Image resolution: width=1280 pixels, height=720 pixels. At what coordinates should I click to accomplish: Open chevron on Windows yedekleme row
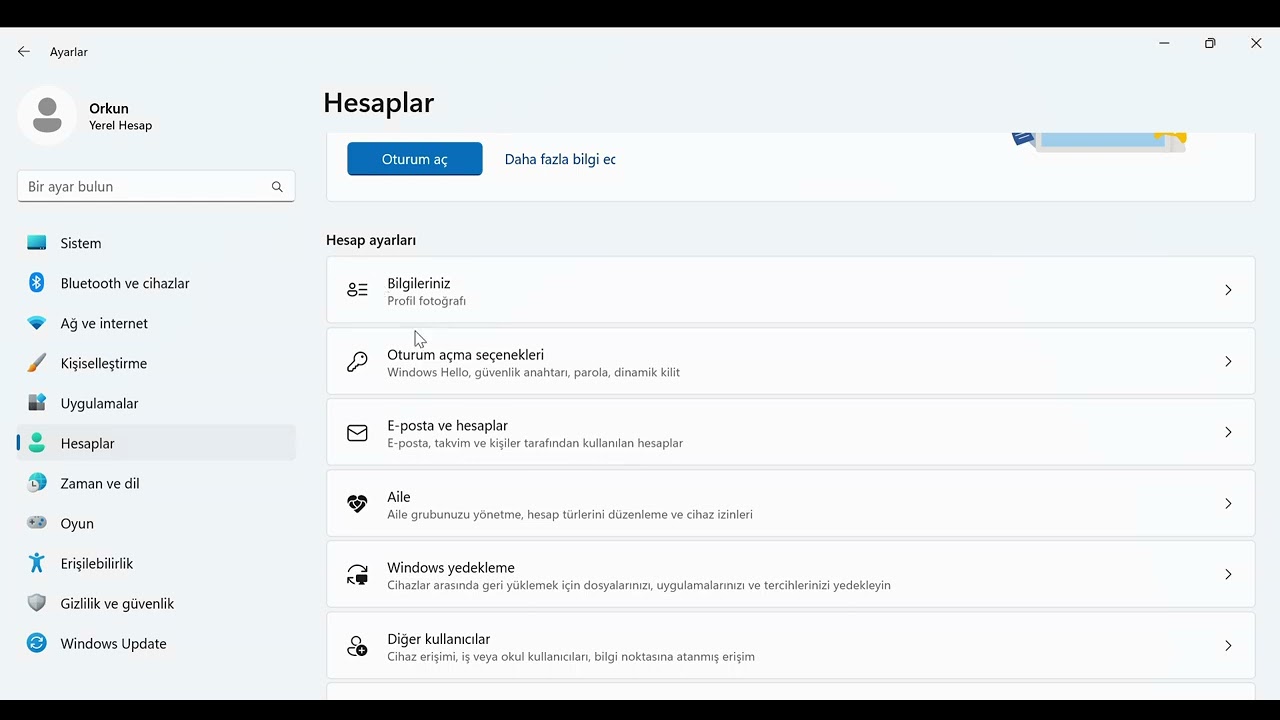click(1228, 575)
